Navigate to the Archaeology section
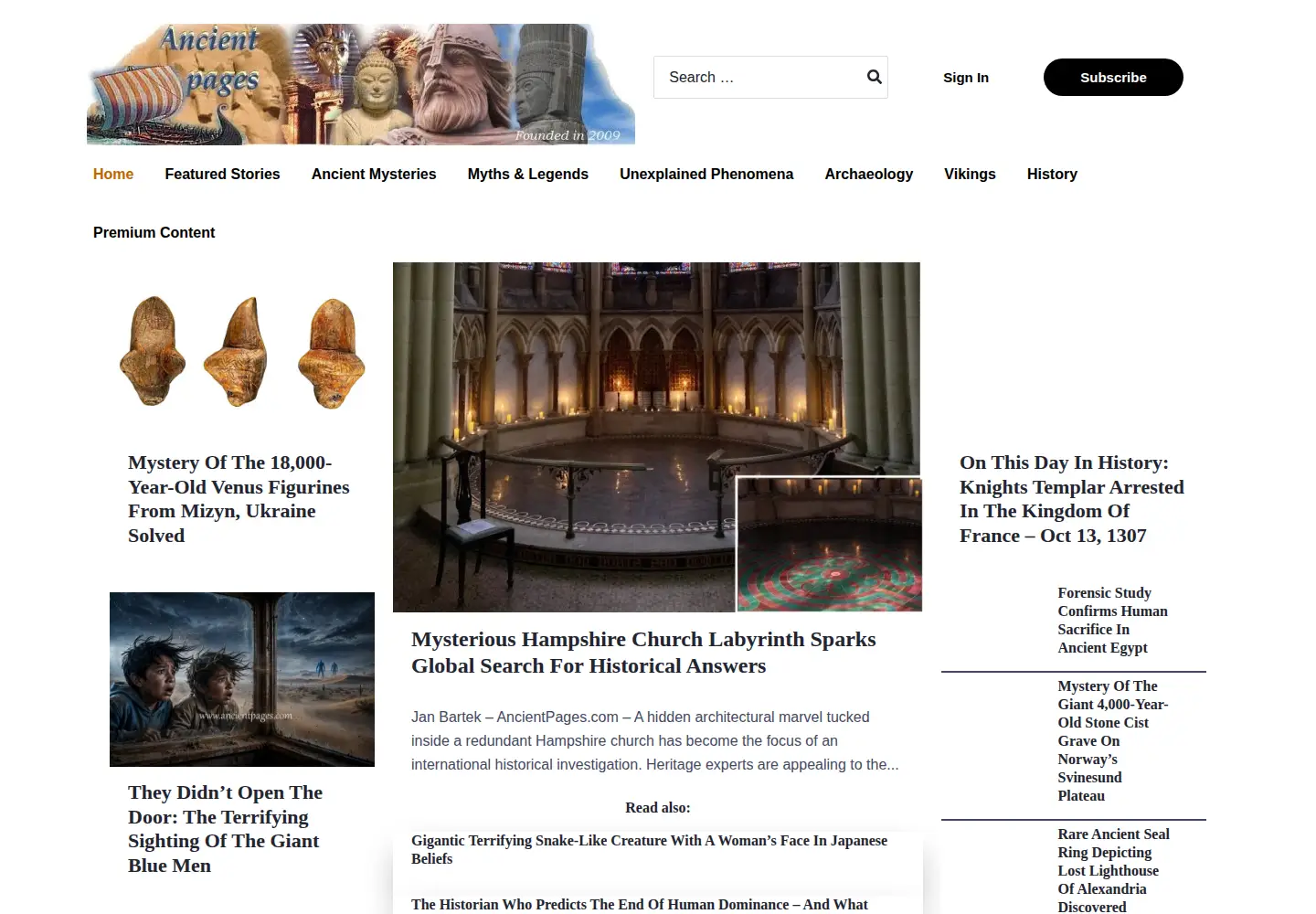 pyautogui.click(x=869, y=174)
